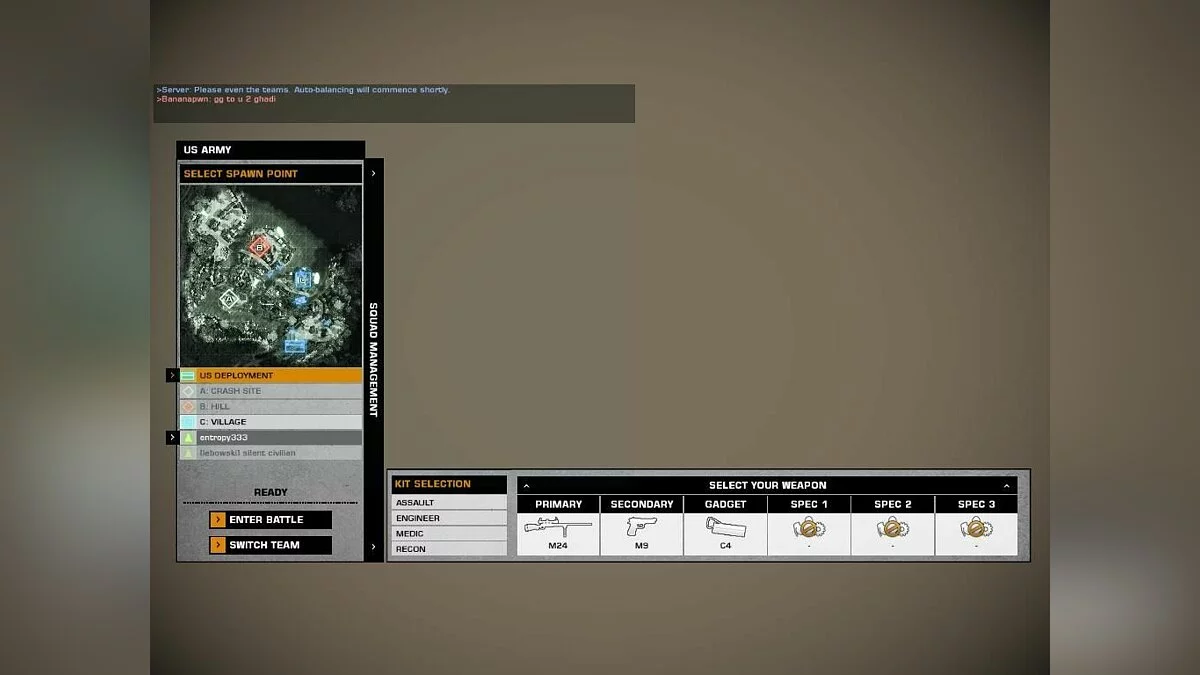Click the locked SPEC 3 slot icon
This screenshot has height=675, width=1200.
point(975,529)
